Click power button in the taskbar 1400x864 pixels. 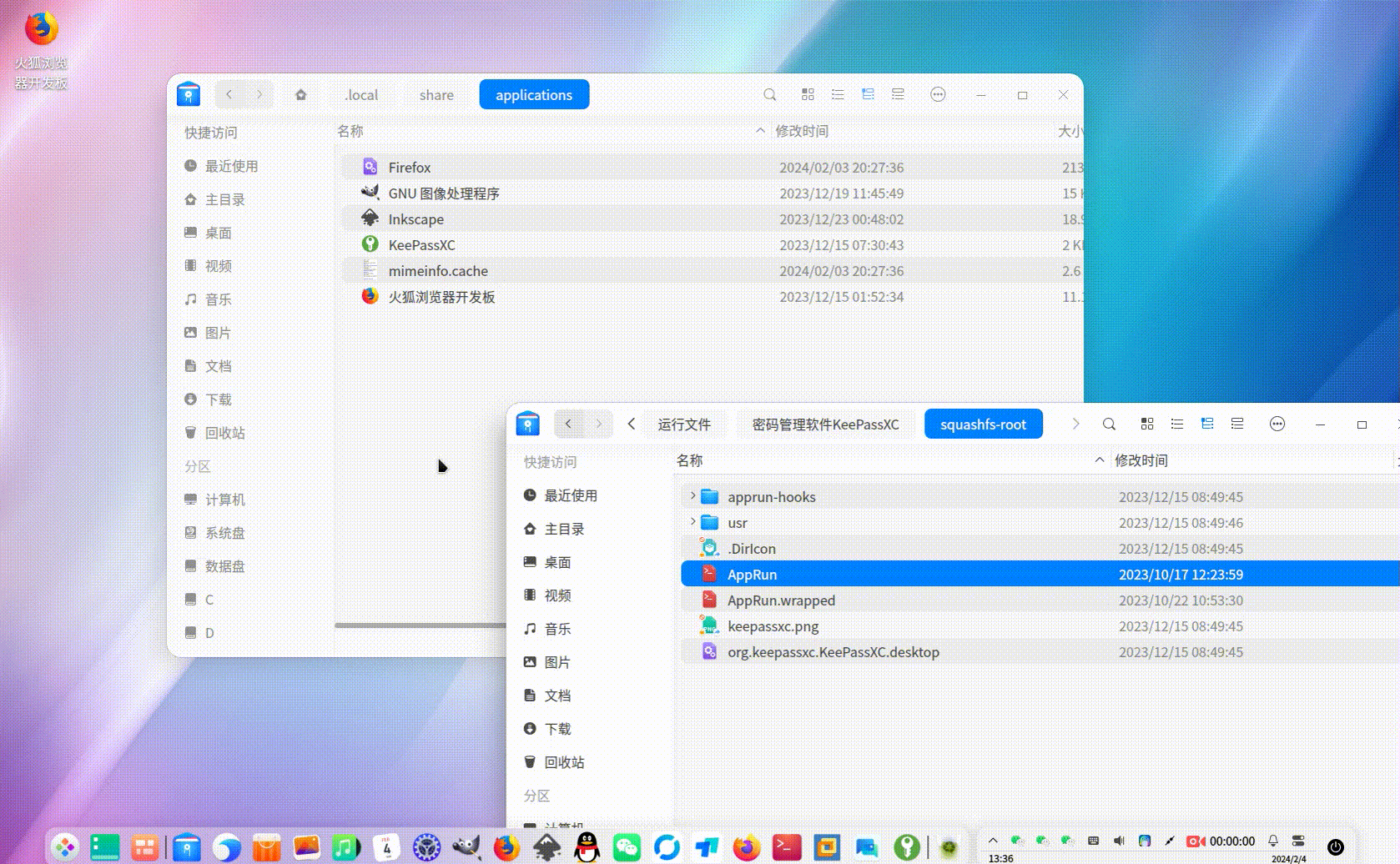1335,847
